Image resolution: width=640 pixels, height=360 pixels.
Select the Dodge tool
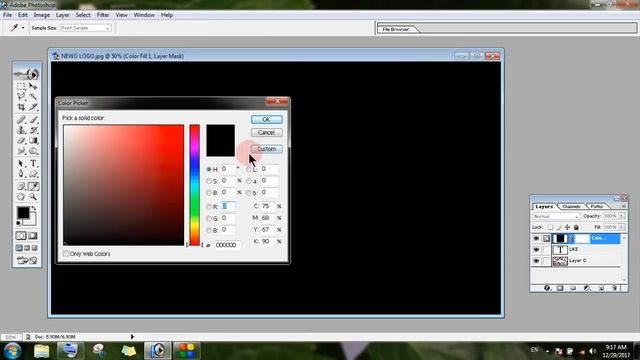tap(33, 151)
